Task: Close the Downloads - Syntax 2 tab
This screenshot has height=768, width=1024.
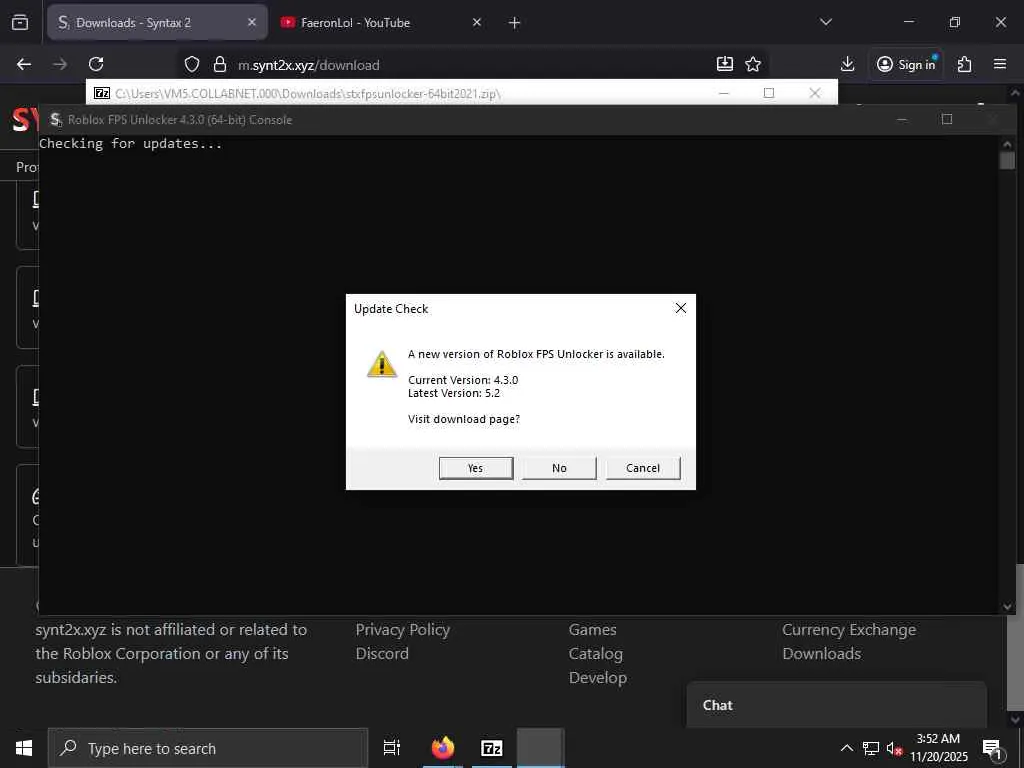Action: pos(251,22)
